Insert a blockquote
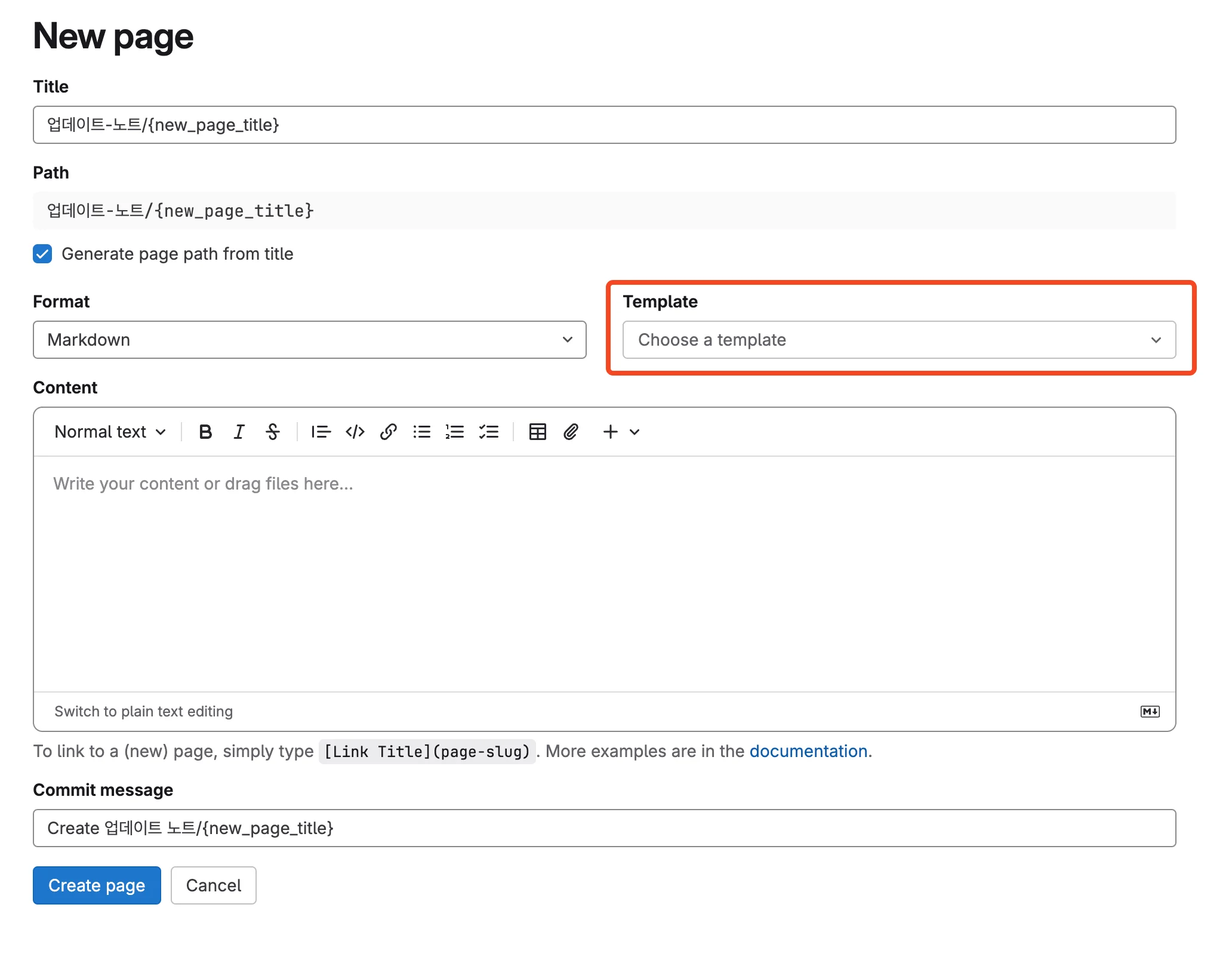This screenshot has height=966, width=1232. pos(321,432)
